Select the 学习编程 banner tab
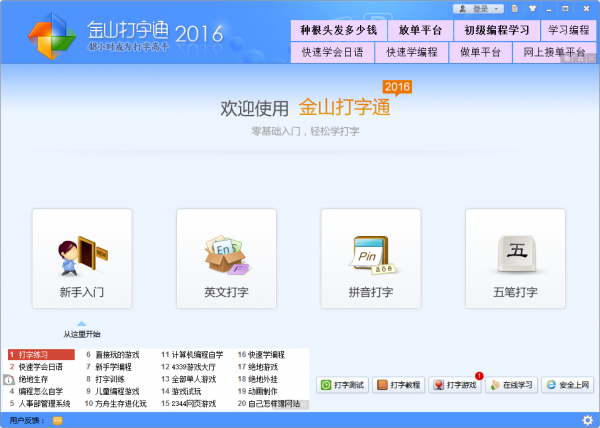This screenshot has width=600, height=428. tap(568, 30)
